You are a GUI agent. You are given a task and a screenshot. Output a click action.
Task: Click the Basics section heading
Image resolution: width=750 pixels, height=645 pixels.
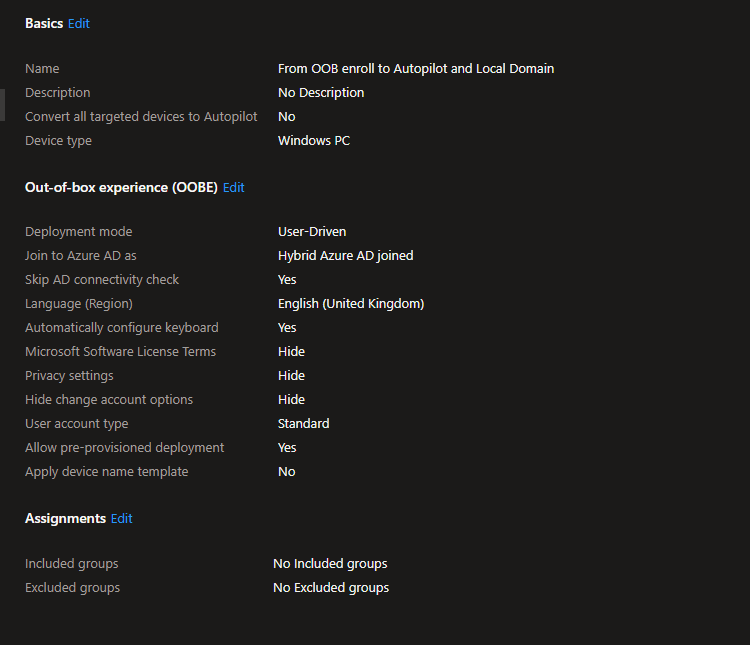[44, 23]
